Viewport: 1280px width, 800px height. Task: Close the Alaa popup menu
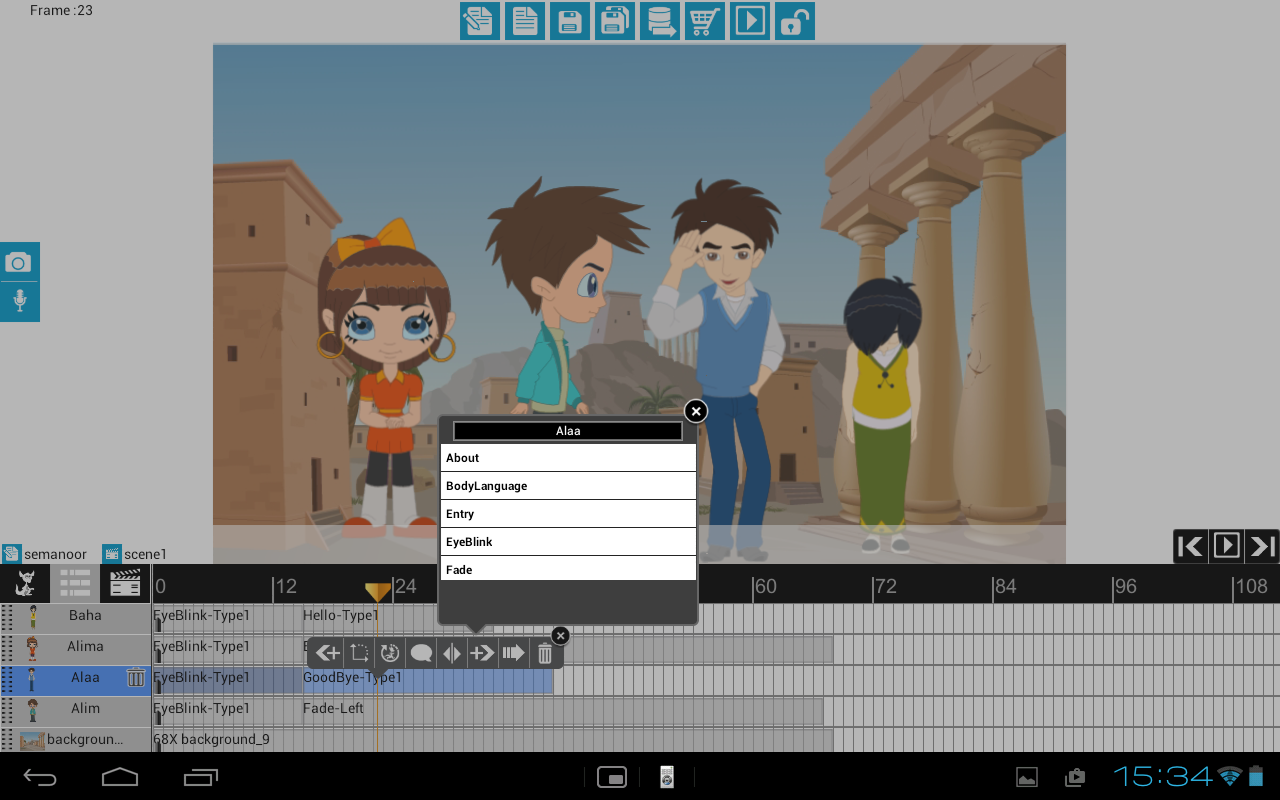pyautogui.click(x=696, y=411)
